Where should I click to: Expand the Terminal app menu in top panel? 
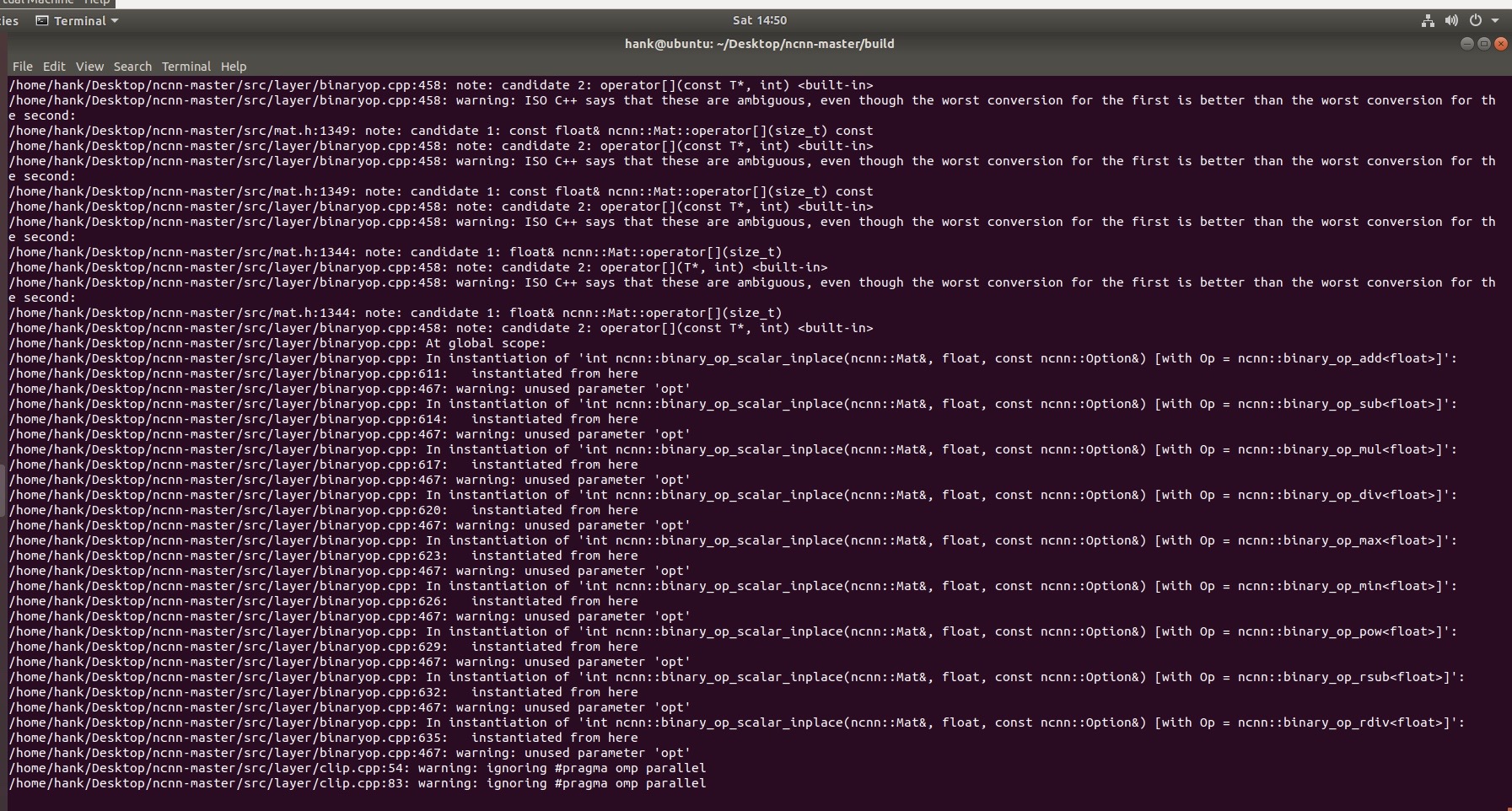(77, 21)
